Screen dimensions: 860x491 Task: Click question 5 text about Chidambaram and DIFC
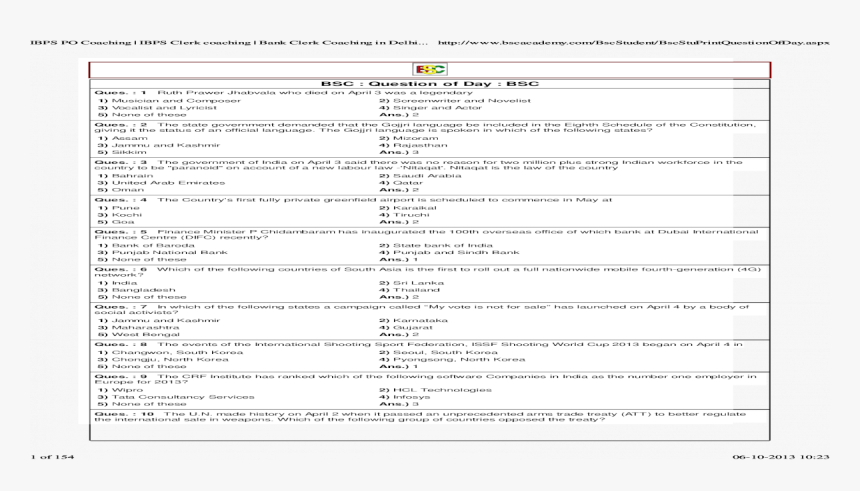427,234
